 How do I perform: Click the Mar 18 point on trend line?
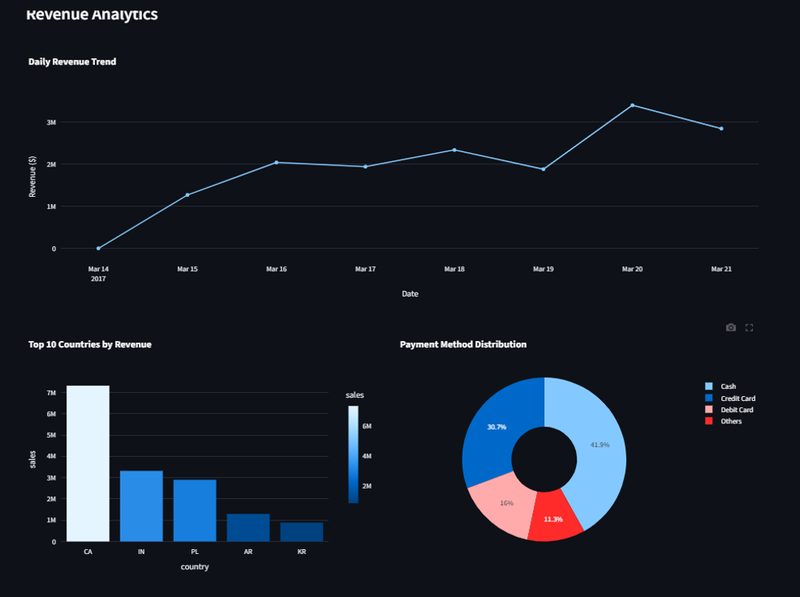(454, 150)
